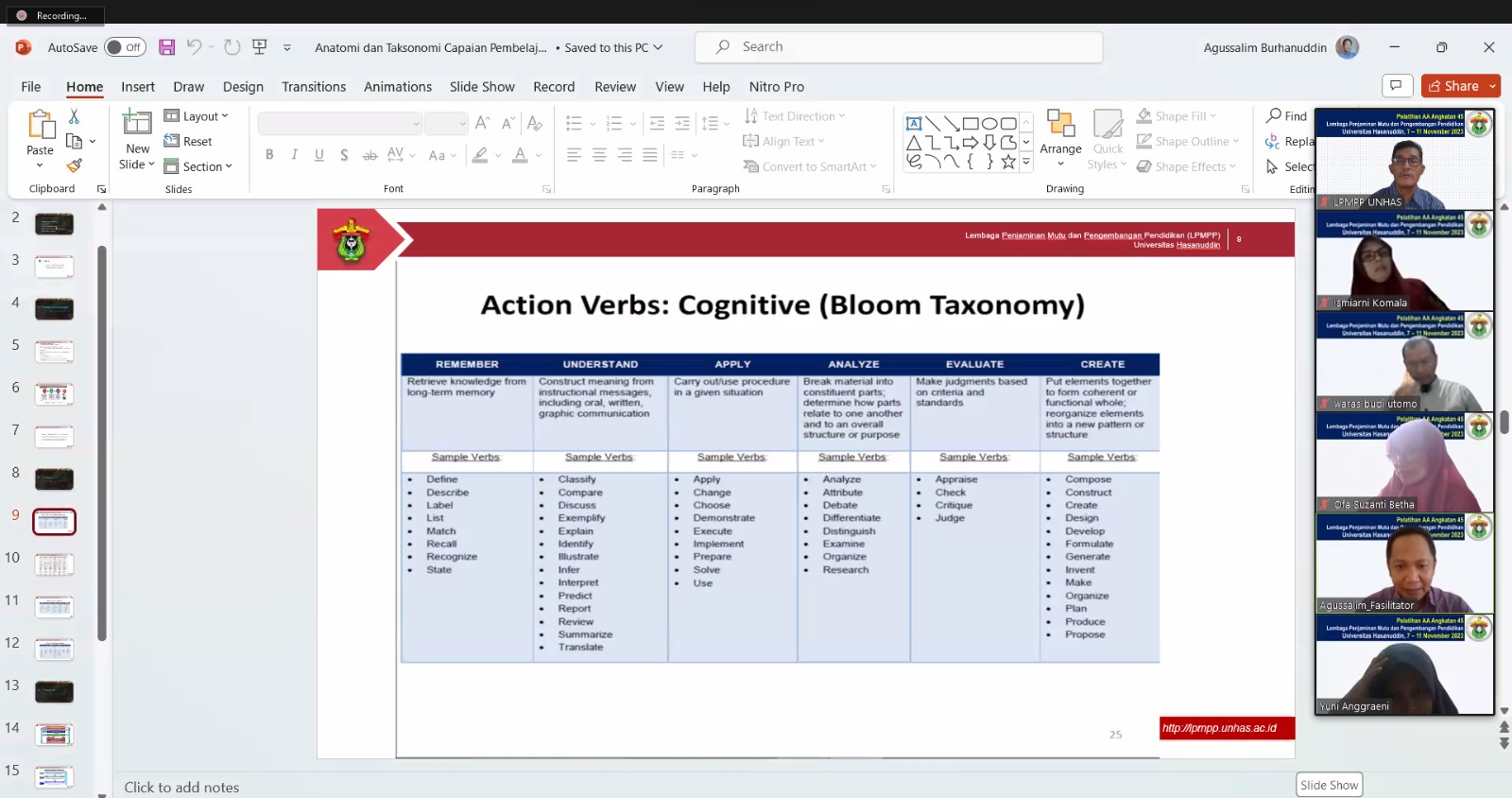This screenshot has width=1512, height=798.
Task: Open the comments pane icon
Action: (x=1396, y=86)
